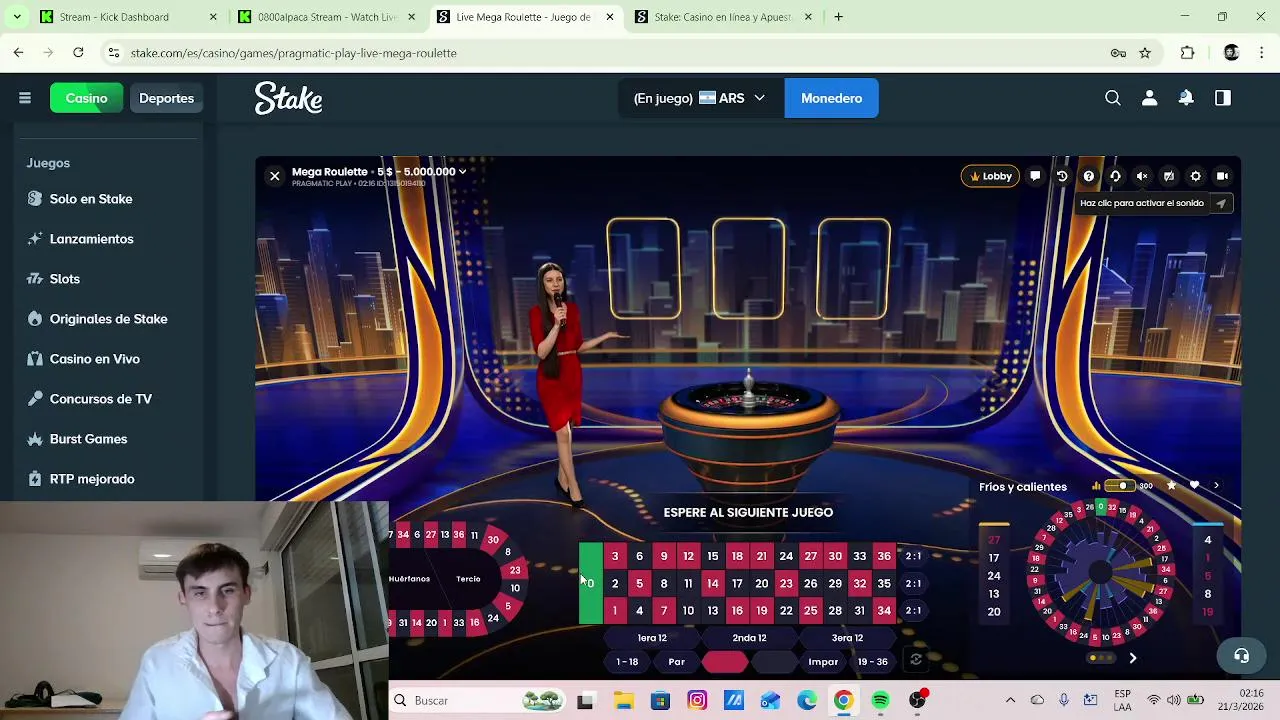Bet on red number 14
The height and width of the screenshot is (720, 1280).
tap(713, 583)
